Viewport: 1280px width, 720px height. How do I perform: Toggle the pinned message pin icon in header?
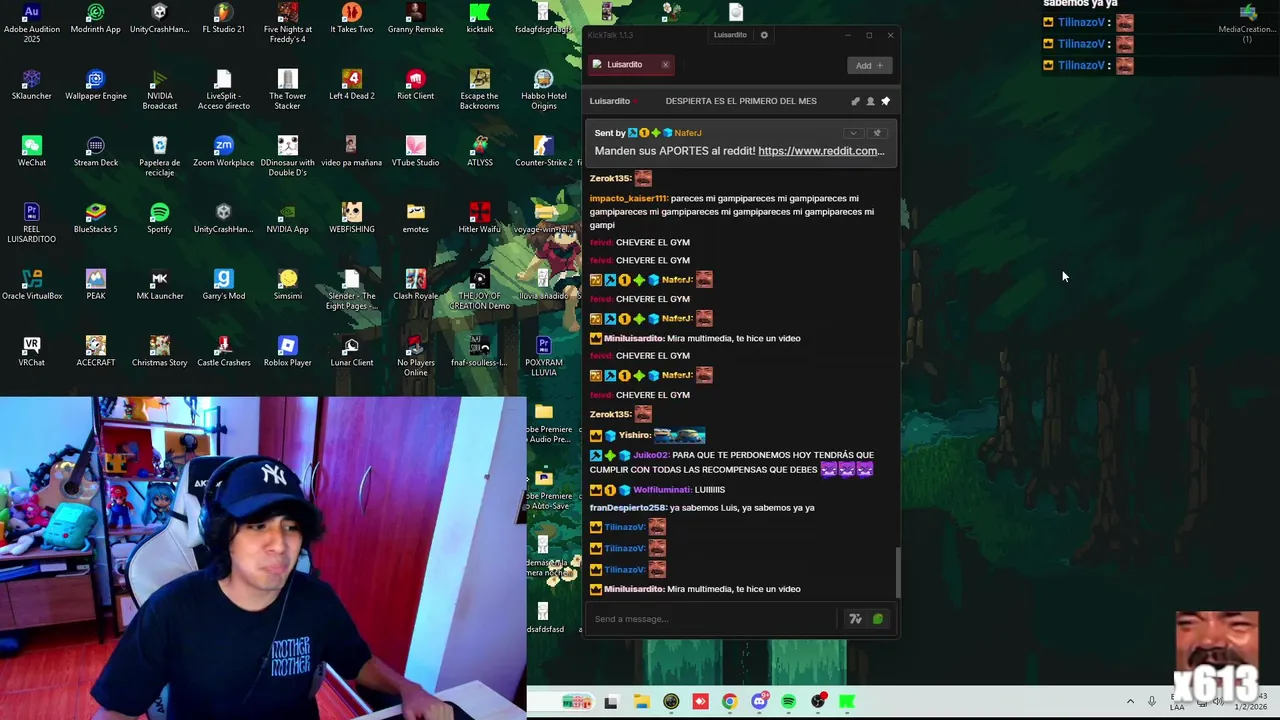pos(885,101)
